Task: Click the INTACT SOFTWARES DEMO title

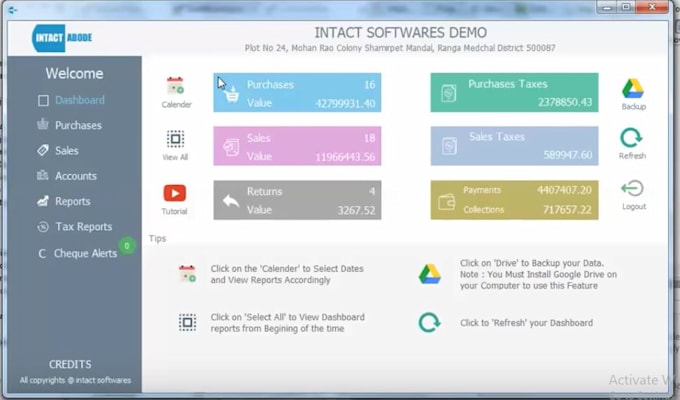Action: [x=400, y=33]
